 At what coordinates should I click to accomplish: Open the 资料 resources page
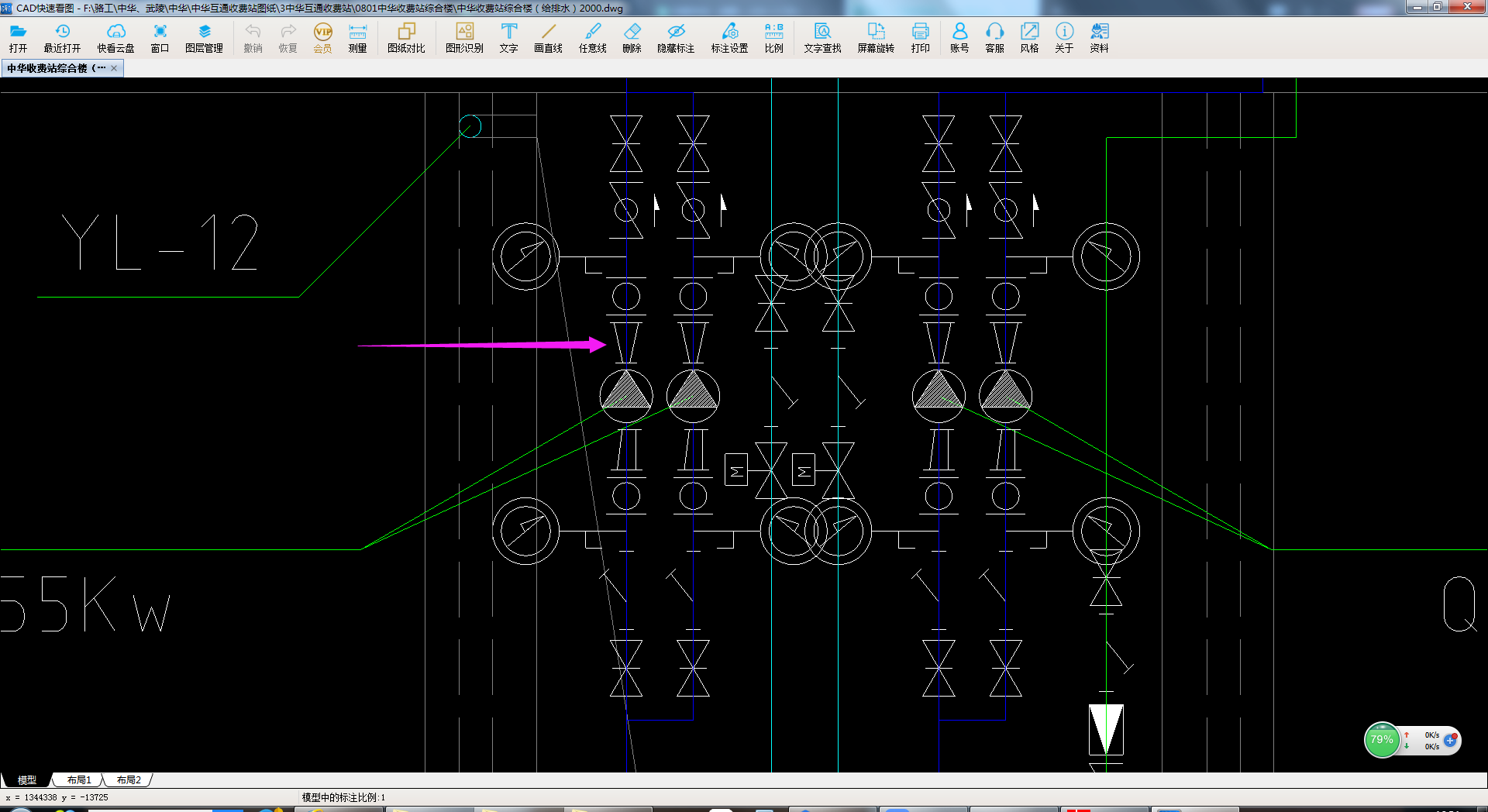[1099, 38]
